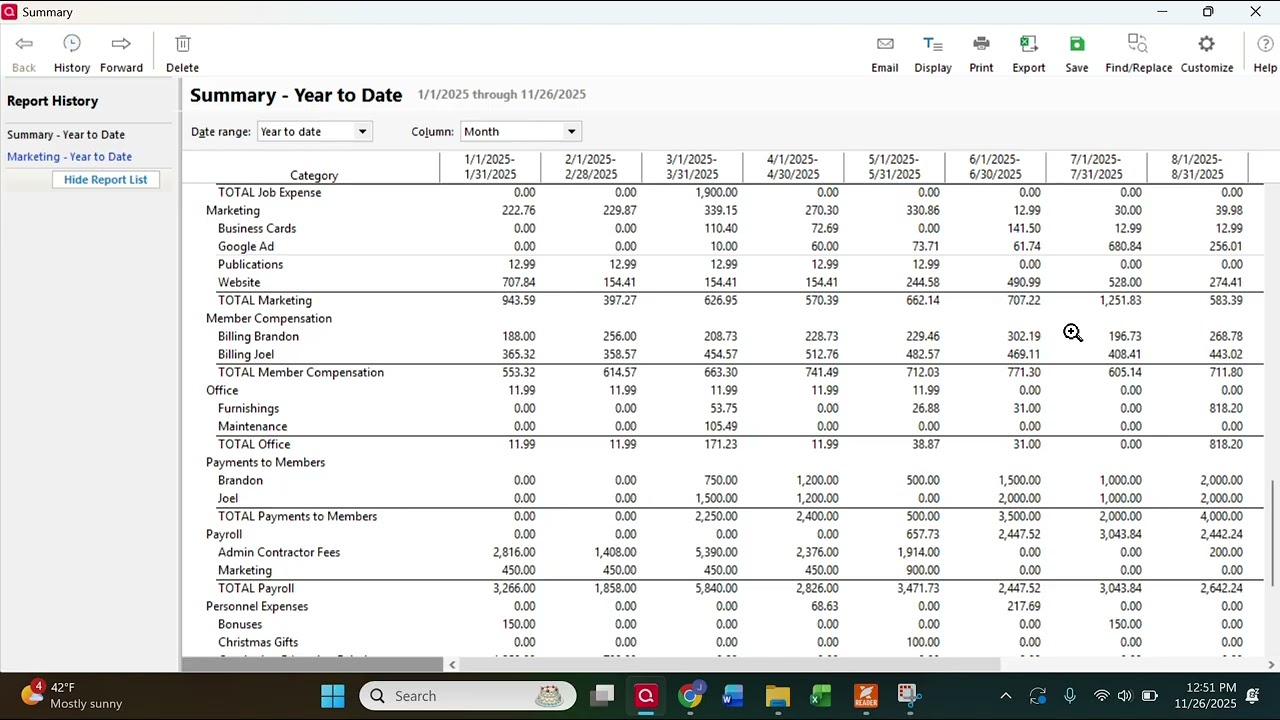Print the Summary report
1280x720 pixels.
click(x=981, y=53)
